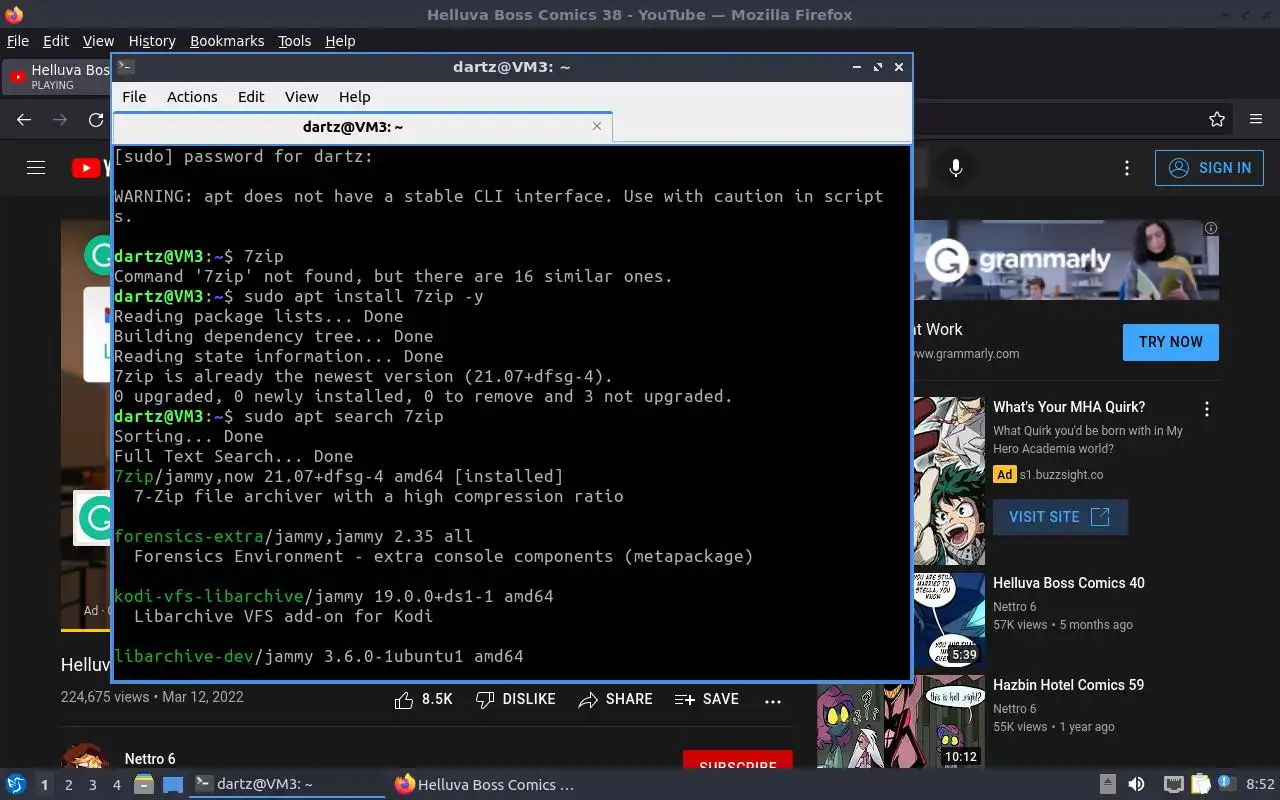The height and width of the screenshot is (800, 1280).
Task: Open the terminal View menu
Action: coord(301,97)
